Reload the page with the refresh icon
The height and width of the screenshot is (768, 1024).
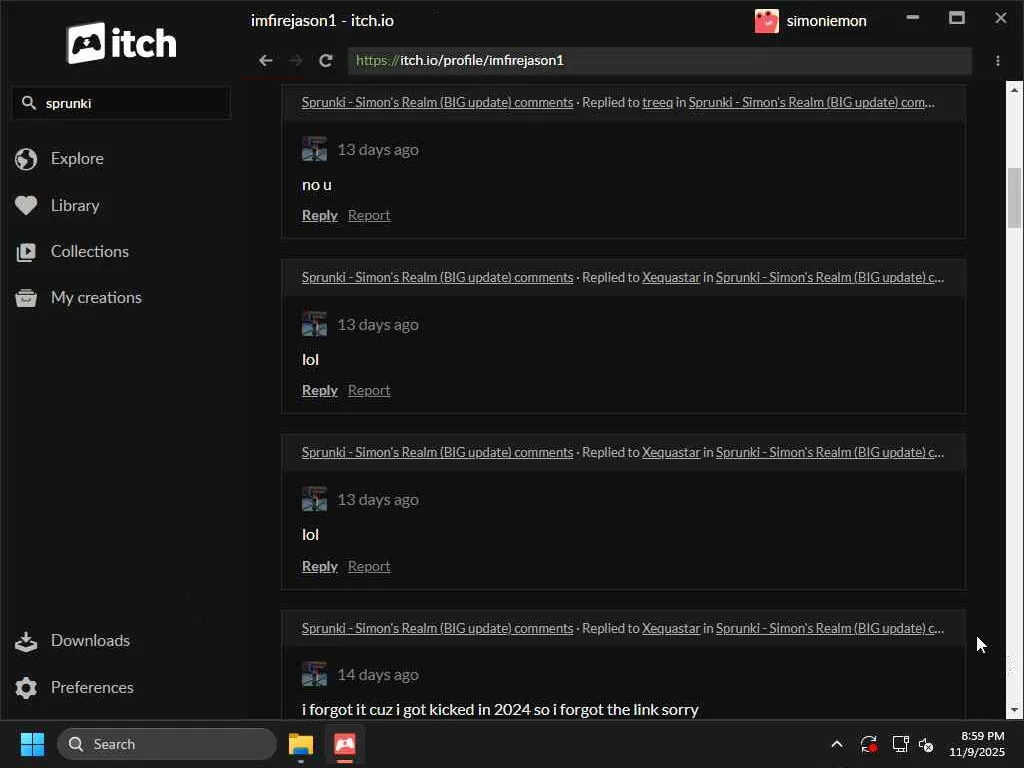(326, 60)
